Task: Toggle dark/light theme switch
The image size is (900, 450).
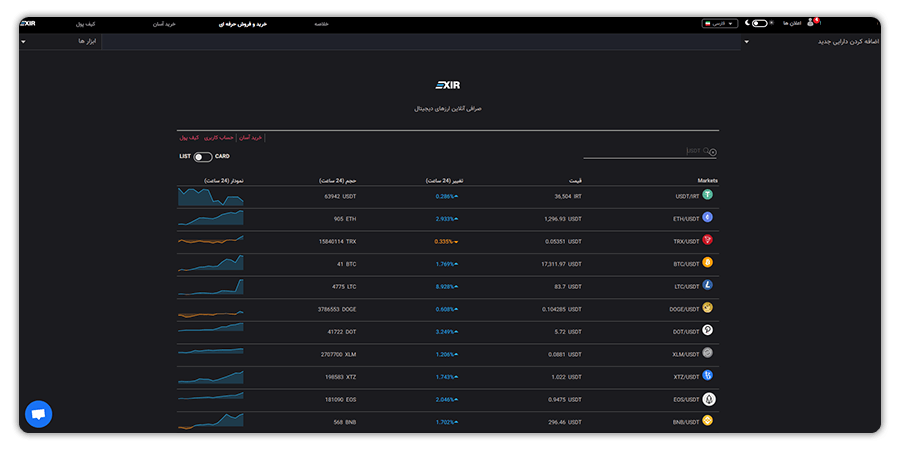Action: tap(759, 24)
